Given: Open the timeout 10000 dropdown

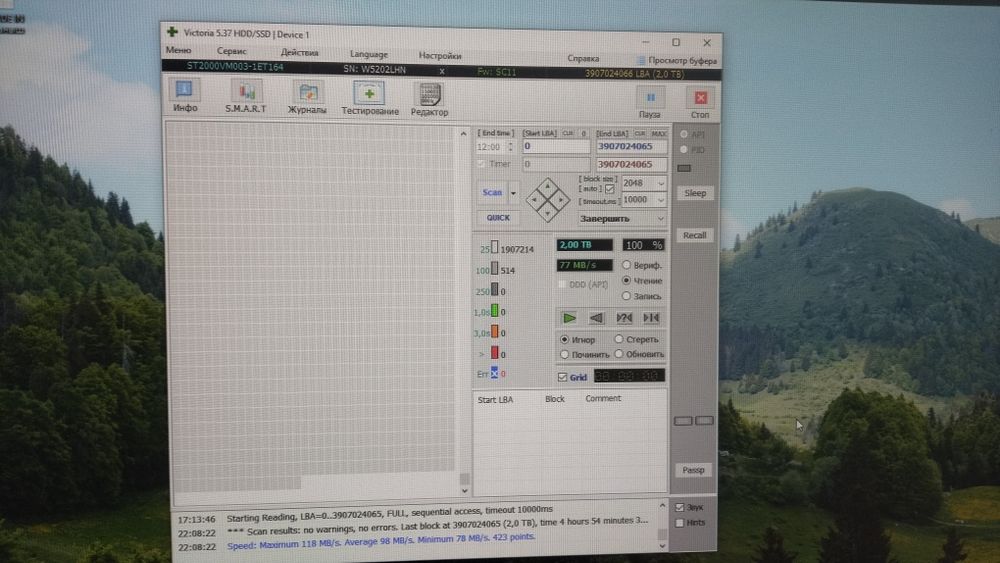Looking at the screenshot, I should click(x=661, y=200).
